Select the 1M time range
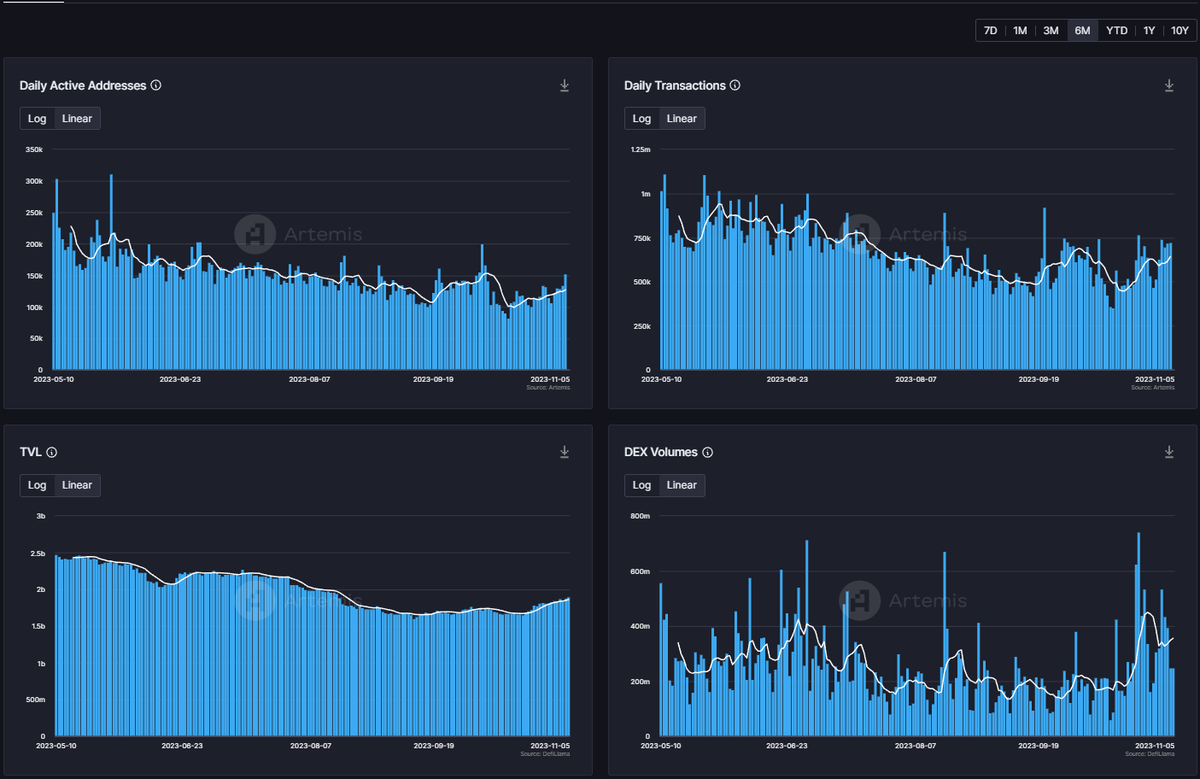Image resolution: width=1200 pixels, height=779 pixels. pyautogui.click(x=1020, y=30)
